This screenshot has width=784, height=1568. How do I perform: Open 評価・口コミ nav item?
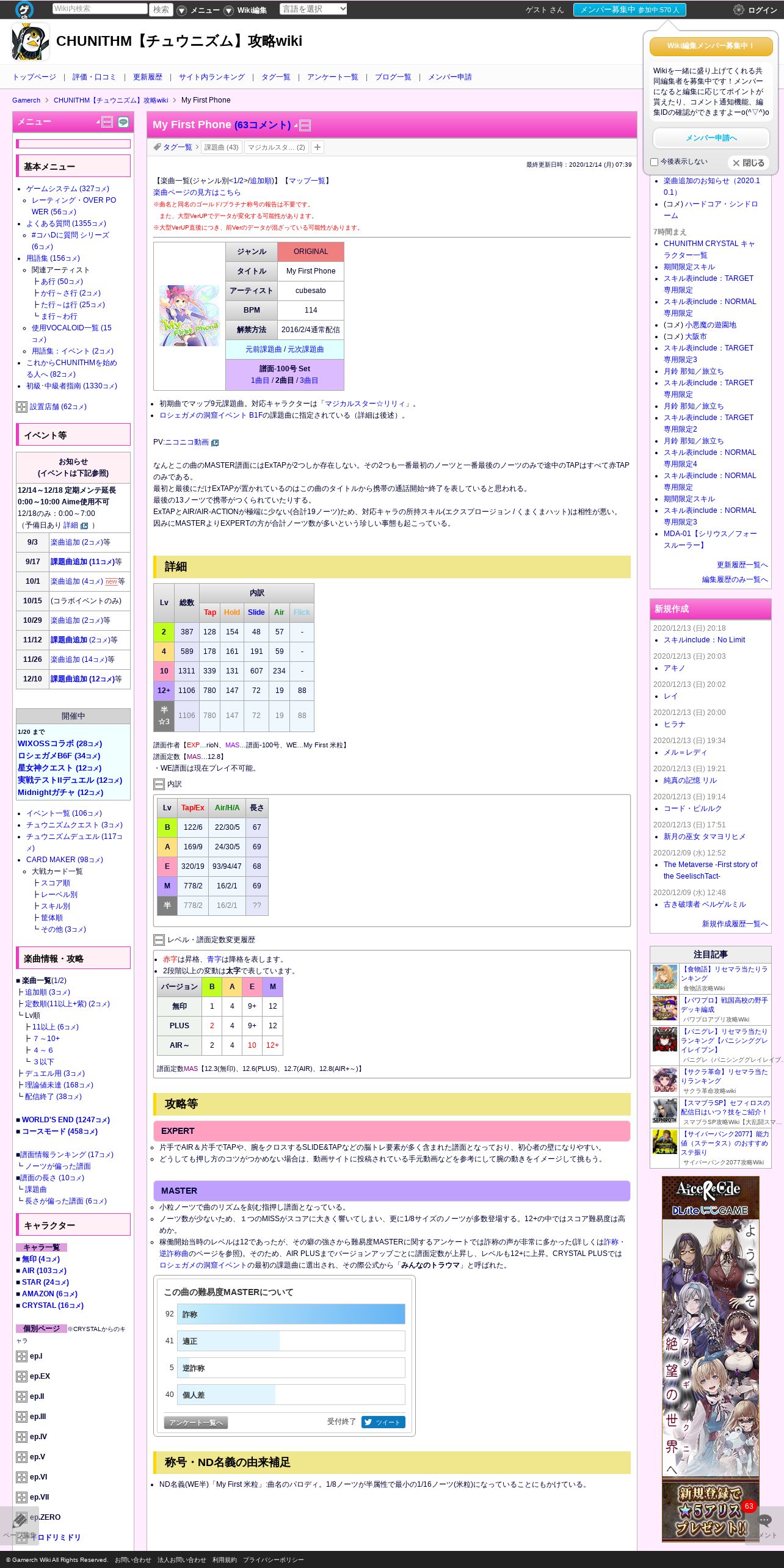click(94, 77)
